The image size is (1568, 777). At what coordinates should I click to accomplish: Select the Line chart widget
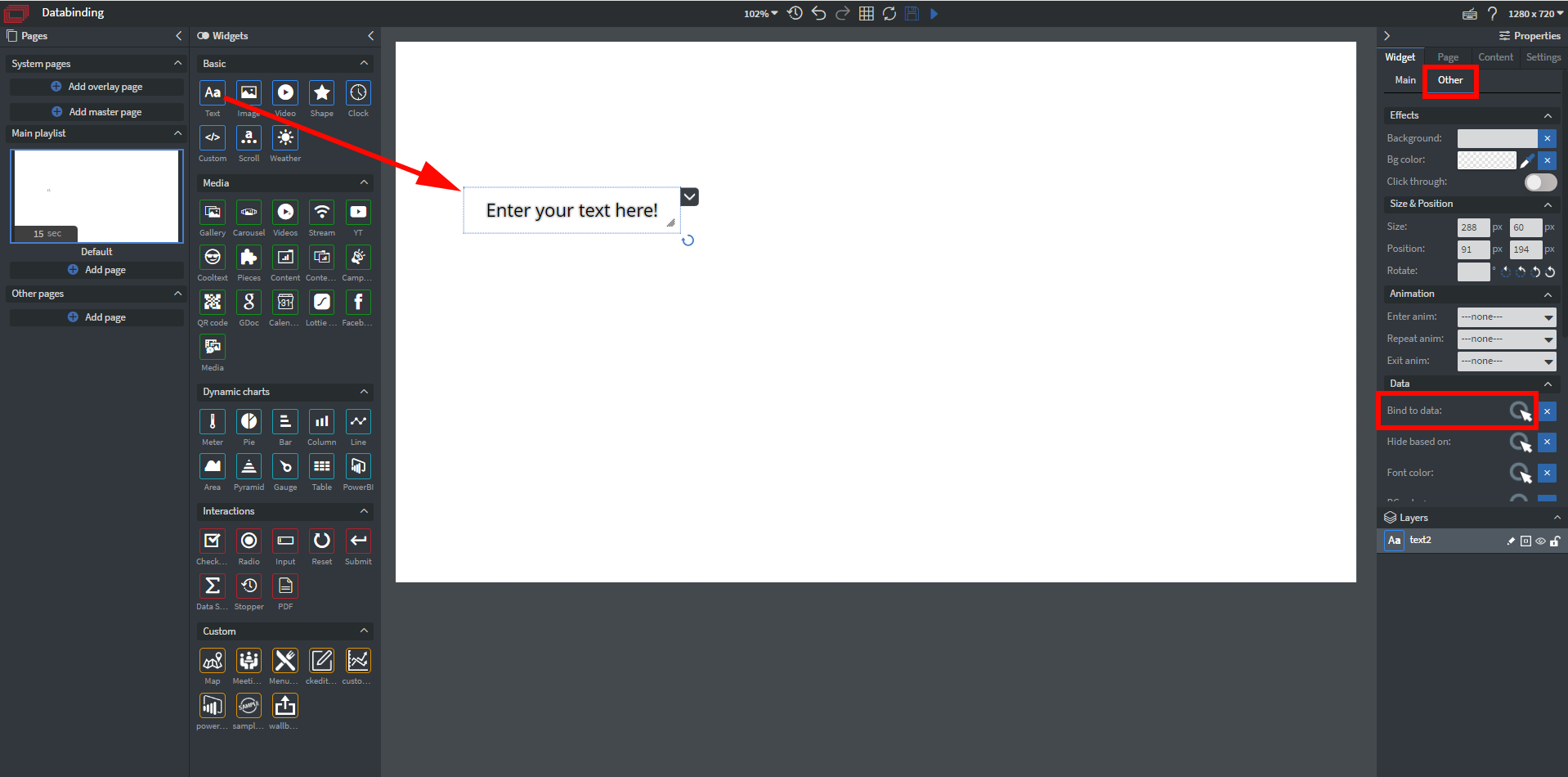click(x=358, y=421)
